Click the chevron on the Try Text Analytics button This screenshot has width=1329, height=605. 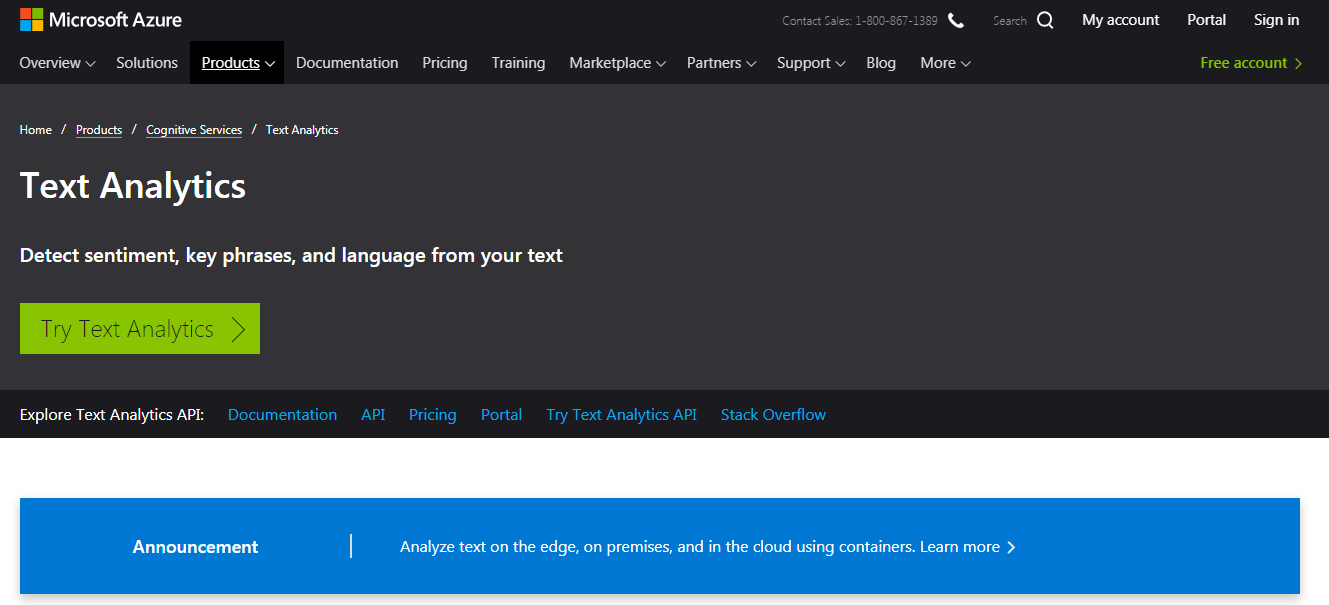(238, 329)
